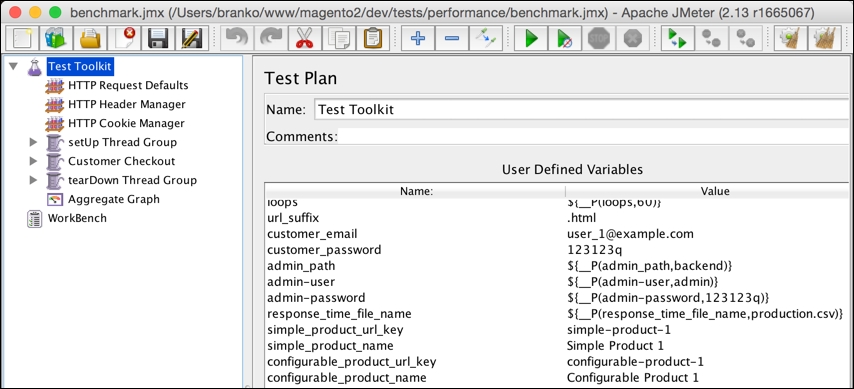The height and width of the screenshot is (389, 854).
Task: Click the Undo arrow icon
Action: coord(237,38)
